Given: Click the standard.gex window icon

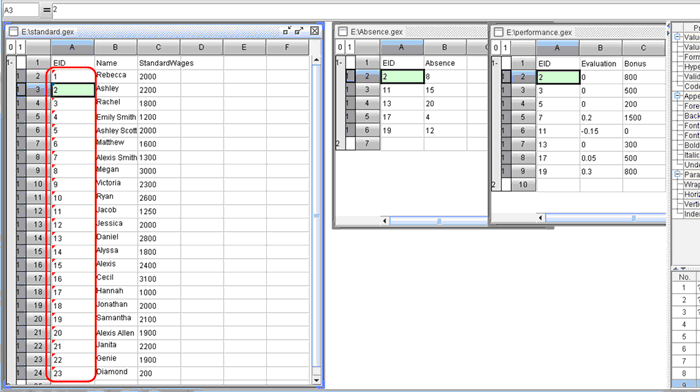Looking at the screenshot, I should 13,32.
